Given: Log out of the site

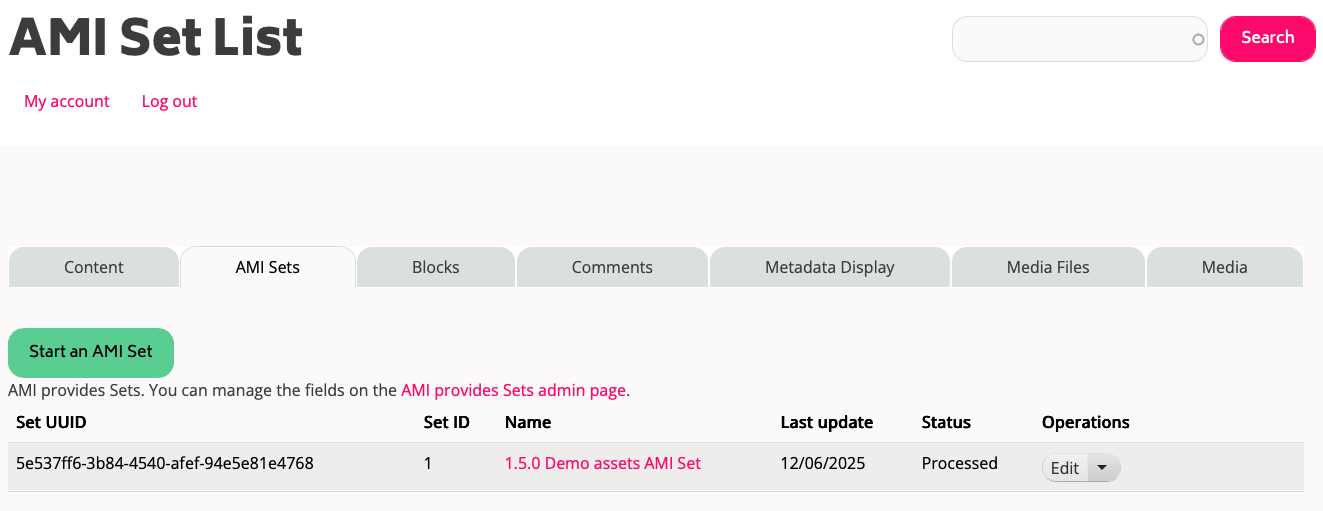Looking at the screenshot, I should pyautogui.click(x=169, y=101).
